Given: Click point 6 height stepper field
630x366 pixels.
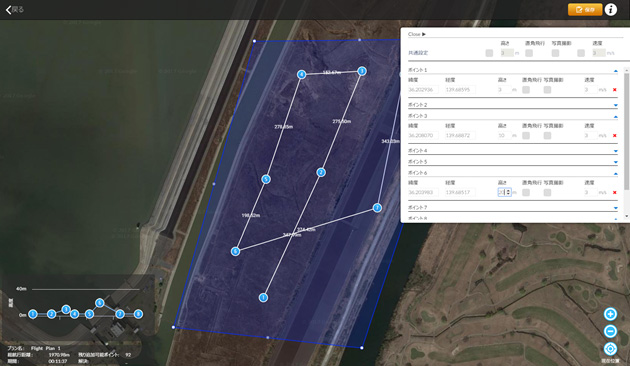Looking at the screenshot, I should click(x=505, y=192).
